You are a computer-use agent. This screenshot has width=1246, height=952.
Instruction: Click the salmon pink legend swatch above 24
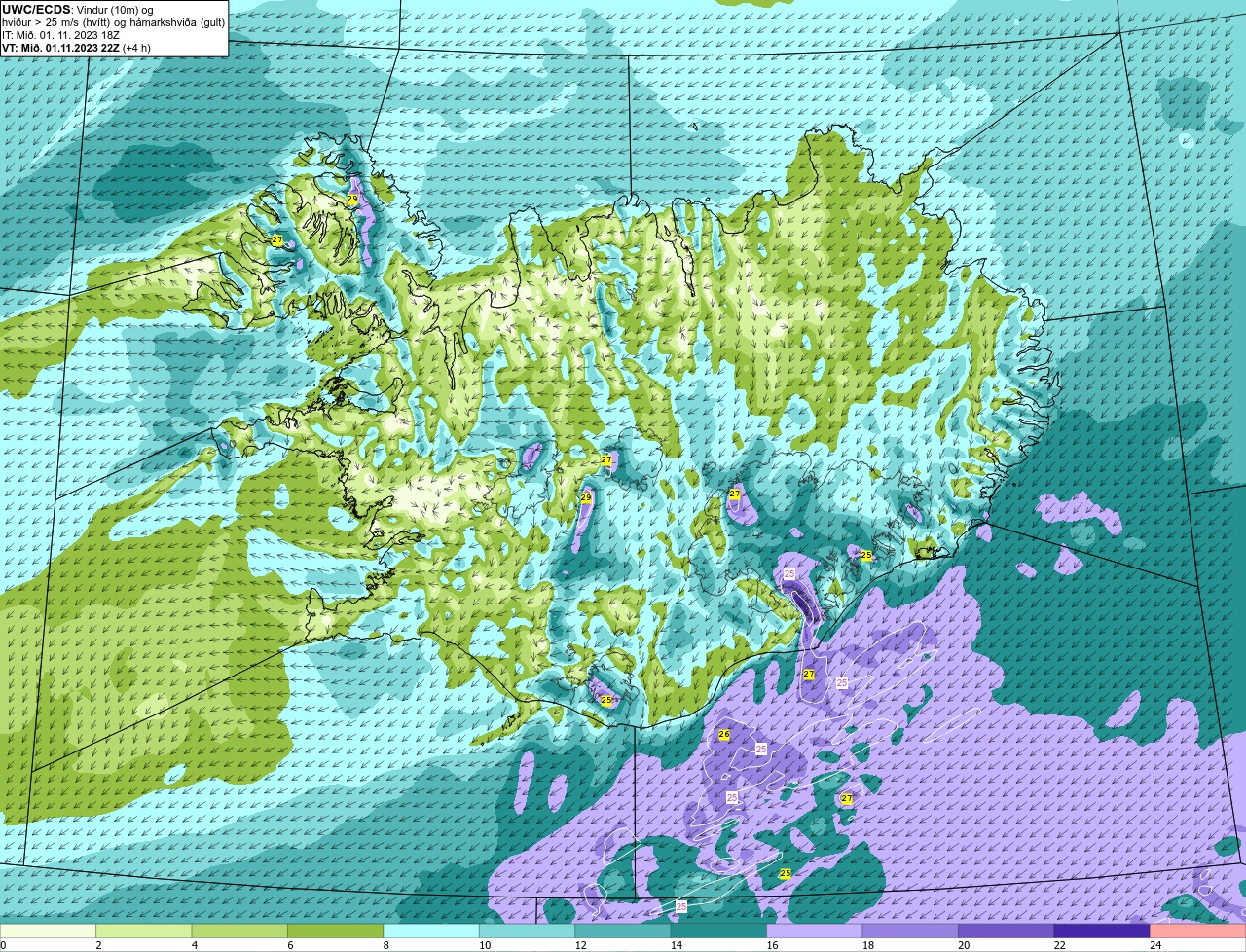click(x=1198, y=932)
